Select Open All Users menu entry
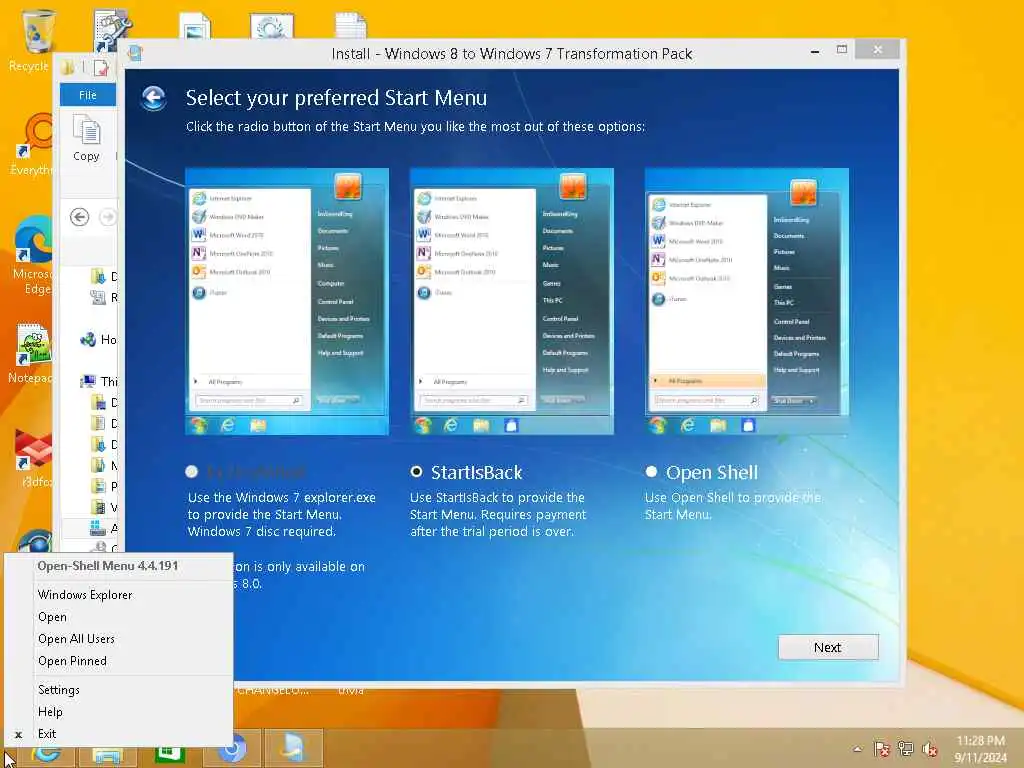 pos(76,639)
